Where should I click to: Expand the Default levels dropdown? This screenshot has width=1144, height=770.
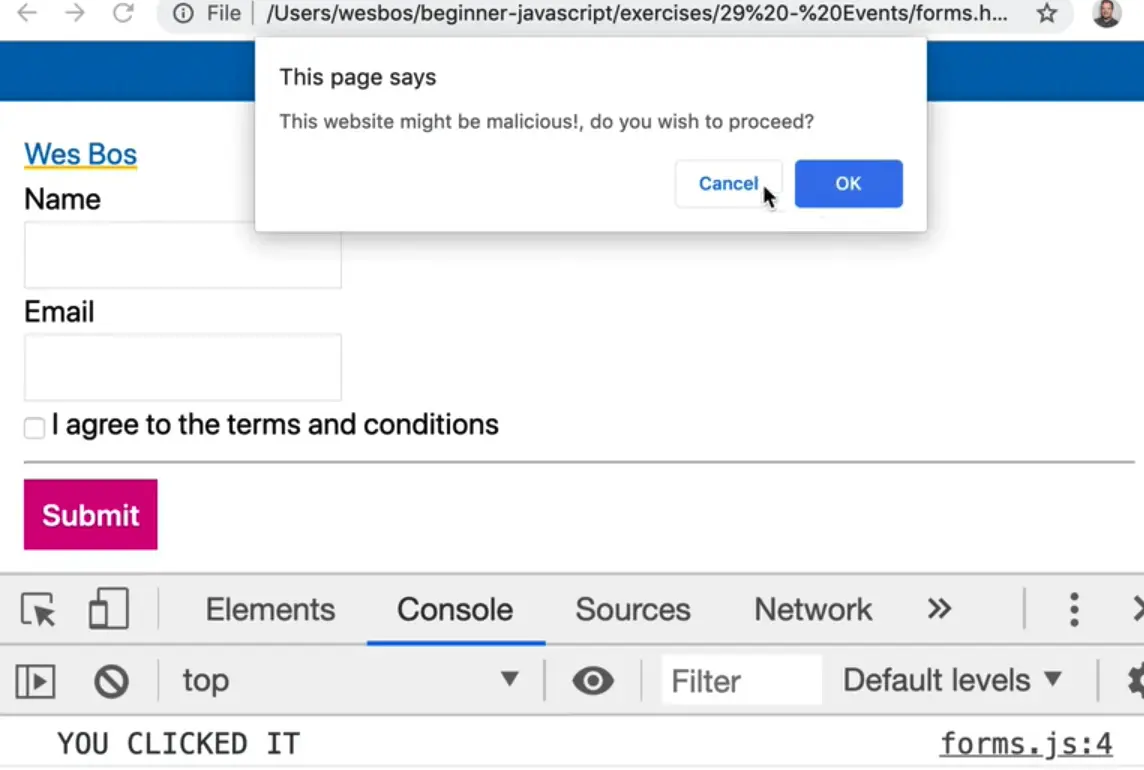pos(951,681)
